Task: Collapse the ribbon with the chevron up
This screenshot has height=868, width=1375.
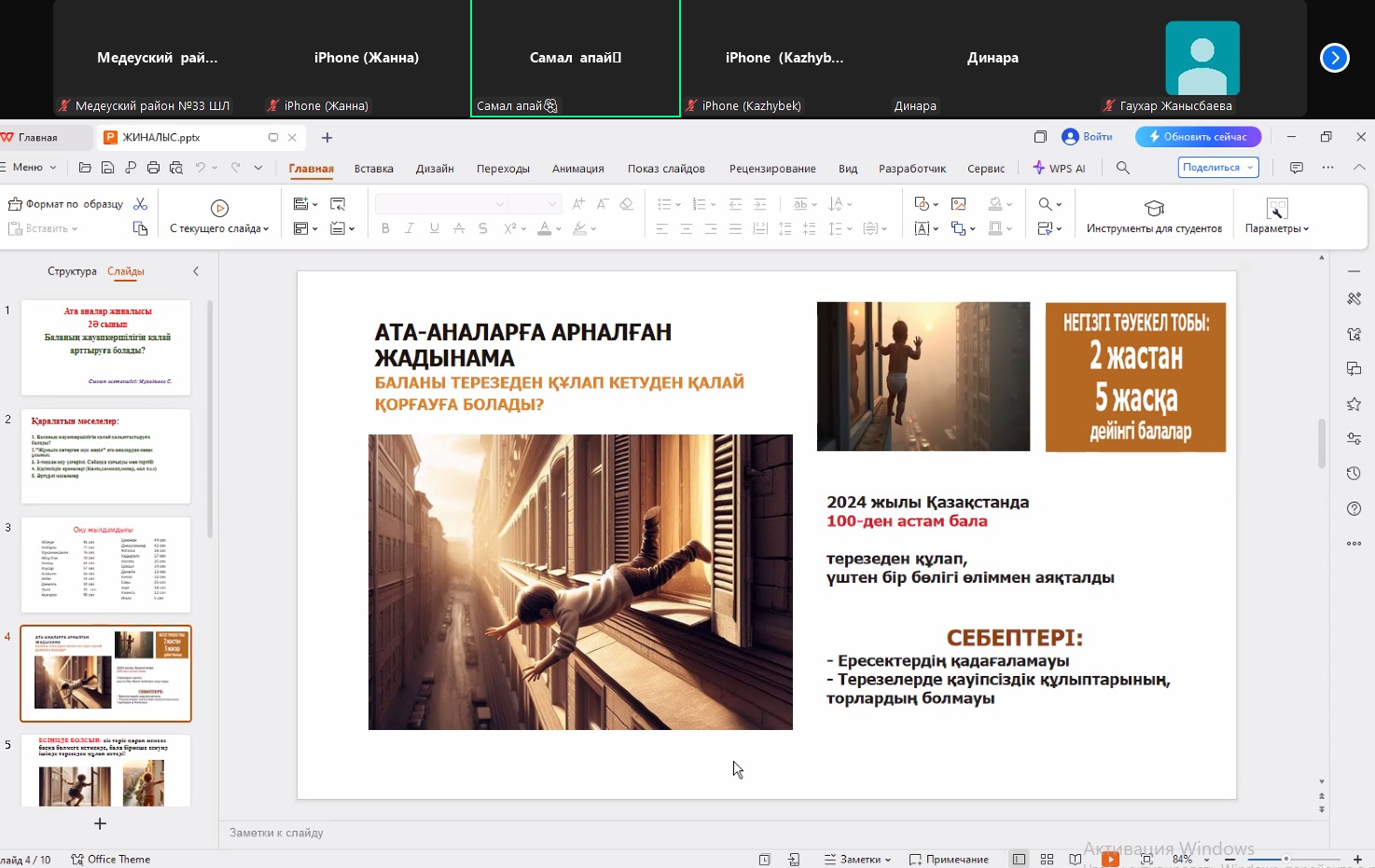Action: point(1359,168)
